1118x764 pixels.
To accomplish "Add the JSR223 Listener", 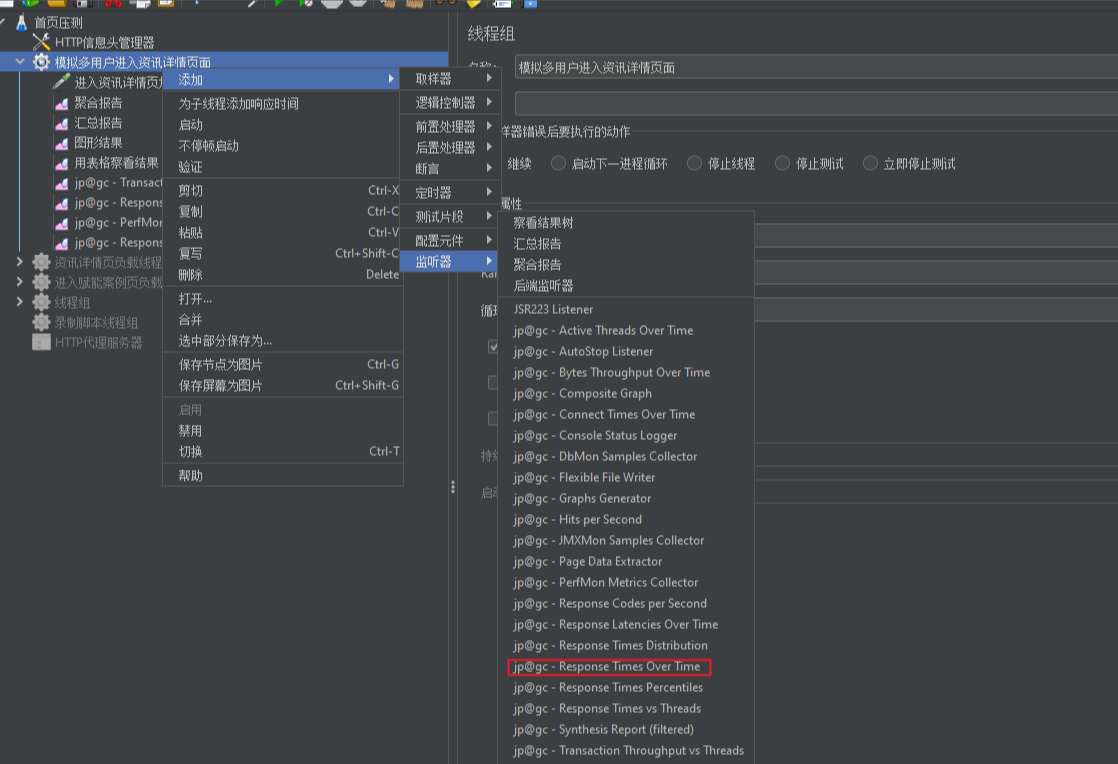I will coord(626,309).
